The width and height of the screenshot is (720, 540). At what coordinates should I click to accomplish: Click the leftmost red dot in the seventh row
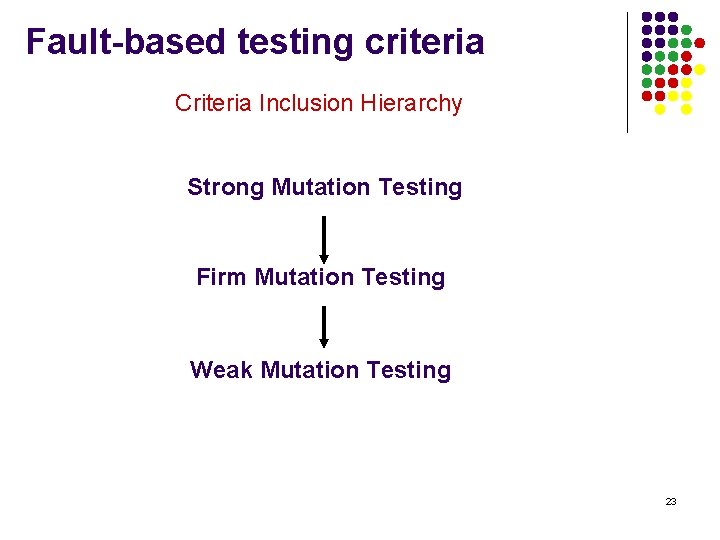[647, 96]
